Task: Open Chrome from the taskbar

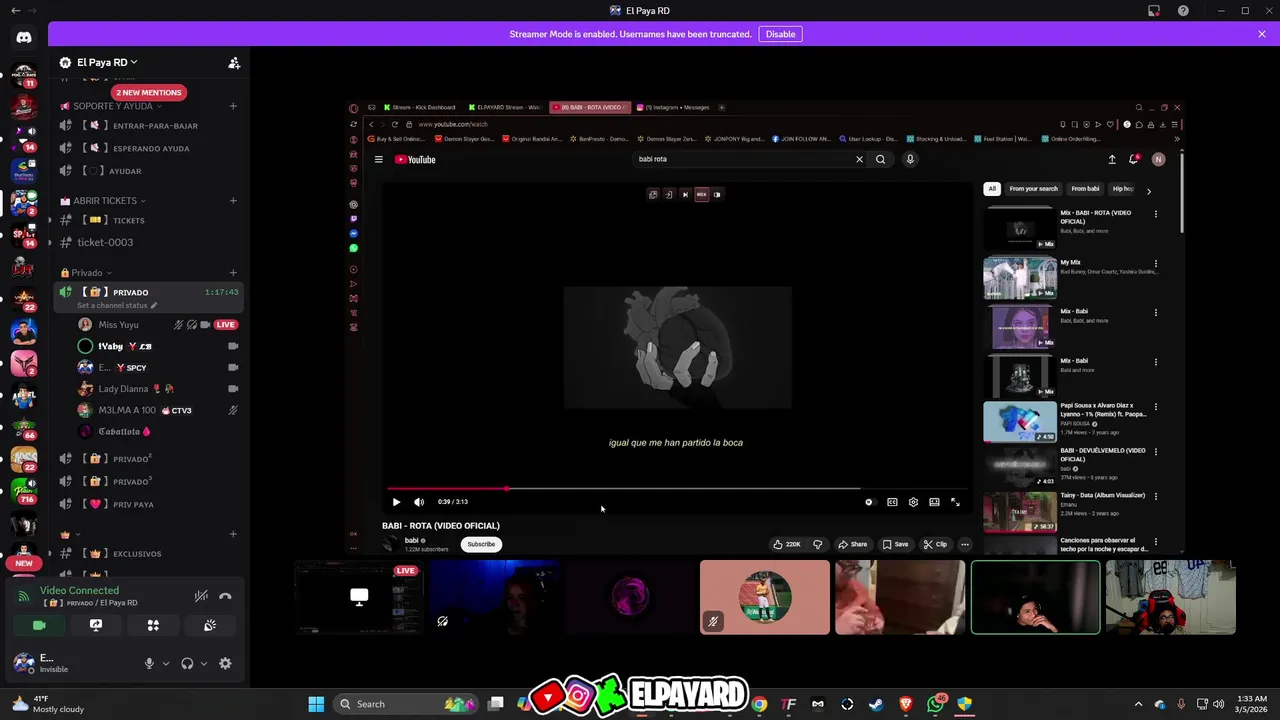Action: 760,704
